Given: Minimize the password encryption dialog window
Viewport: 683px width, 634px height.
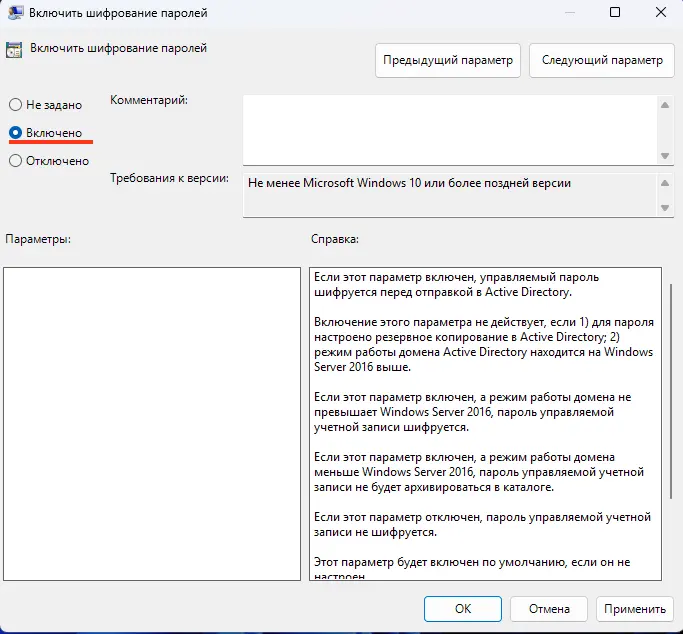Looking at the screenshot, I should 568,13.
